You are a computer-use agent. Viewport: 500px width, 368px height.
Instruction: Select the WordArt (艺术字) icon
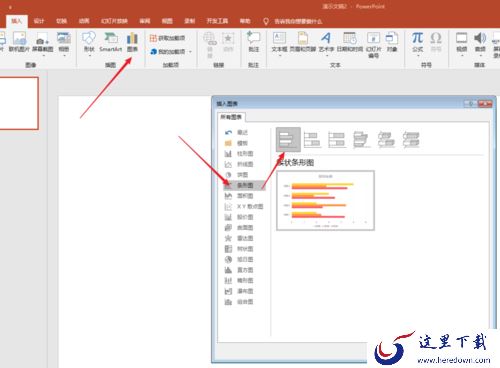click(x=326, y=42)
